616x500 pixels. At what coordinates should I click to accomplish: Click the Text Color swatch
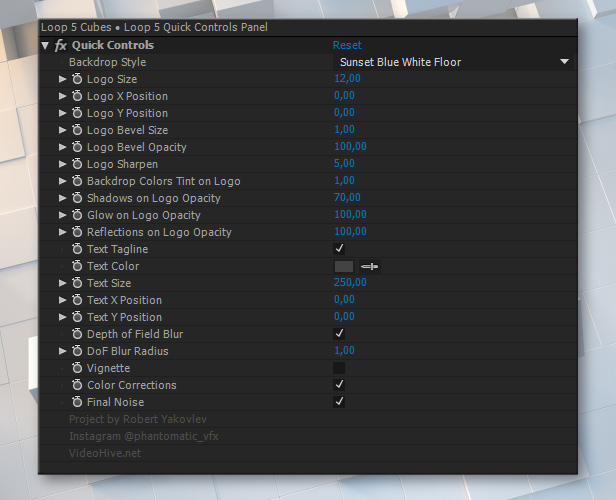point(344,267)
